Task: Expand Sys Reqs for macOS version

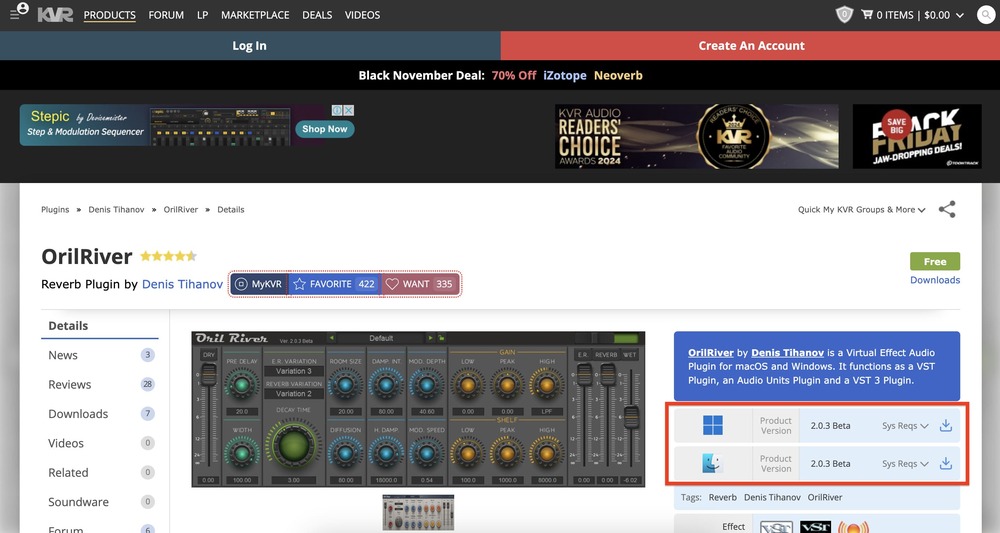Action: [905, 464]
